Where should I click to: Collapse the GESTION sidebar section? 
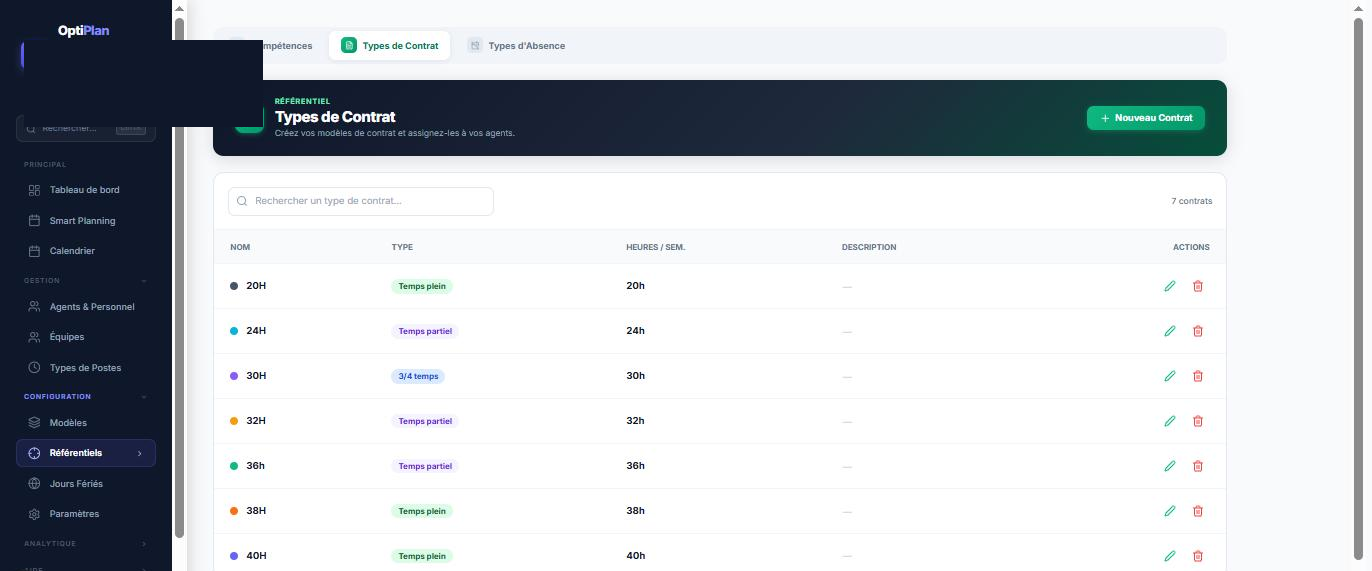click(x=144, y=281)
